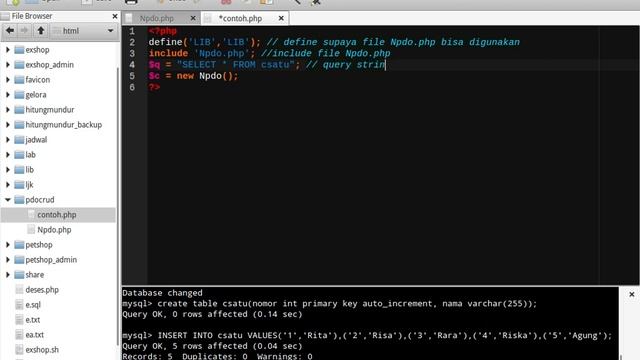The height and width of the screenshot is (360, 640).
Task: Select the exshop.sh file icon
Action: coord(19,350)
